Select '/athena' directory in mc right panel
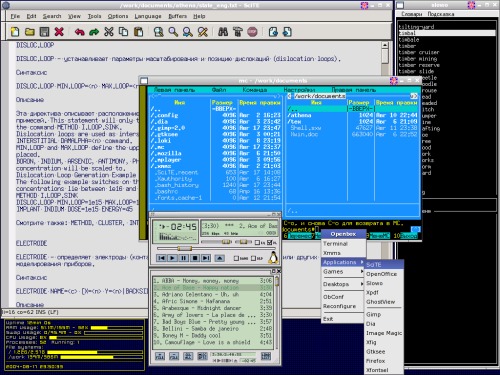The height and width of the screenshot is (375, 500). [352, 115]
